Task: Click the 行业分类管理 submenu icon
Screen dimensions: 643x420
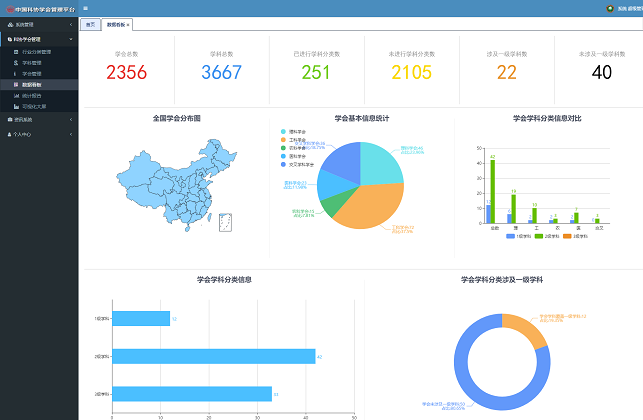Action: tap(16, 52)
